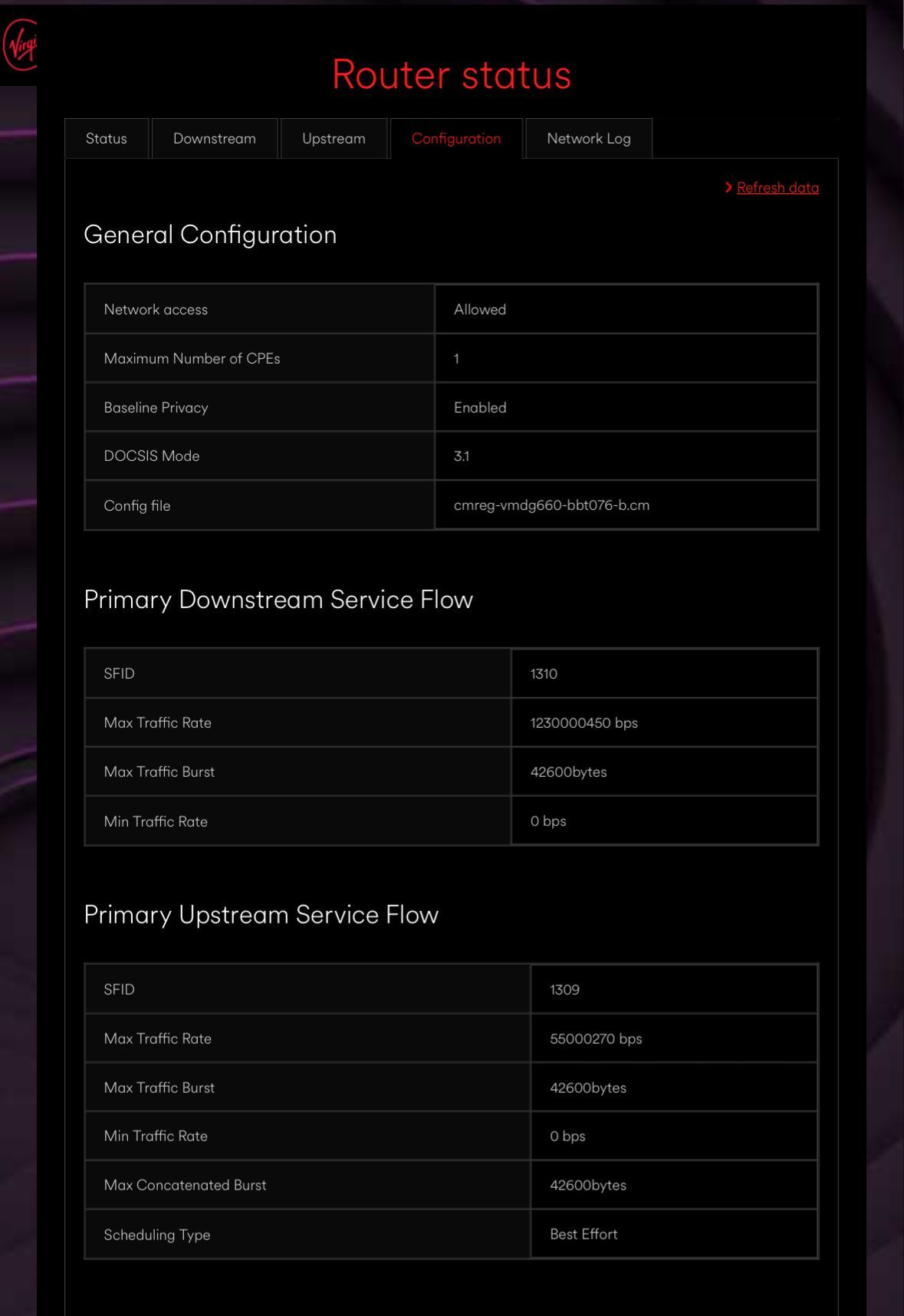Viewport: 904px width, 1316px height.
Task: Click the General Configuration heading
Action: click(210, 235)
